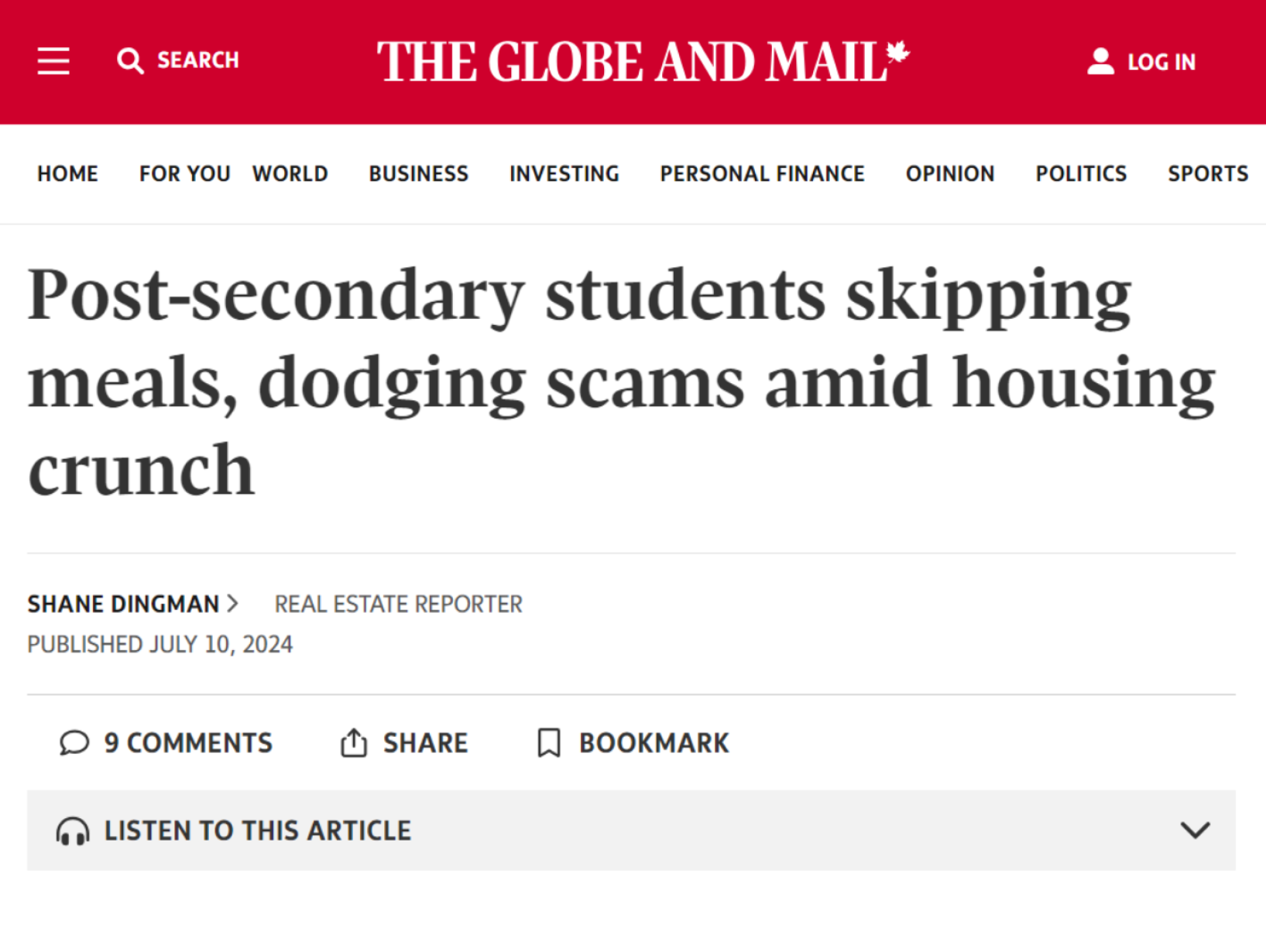Screen dimensions: 1266x952
Task: Click The Globe and Mail logo
Action: point(643,62)
